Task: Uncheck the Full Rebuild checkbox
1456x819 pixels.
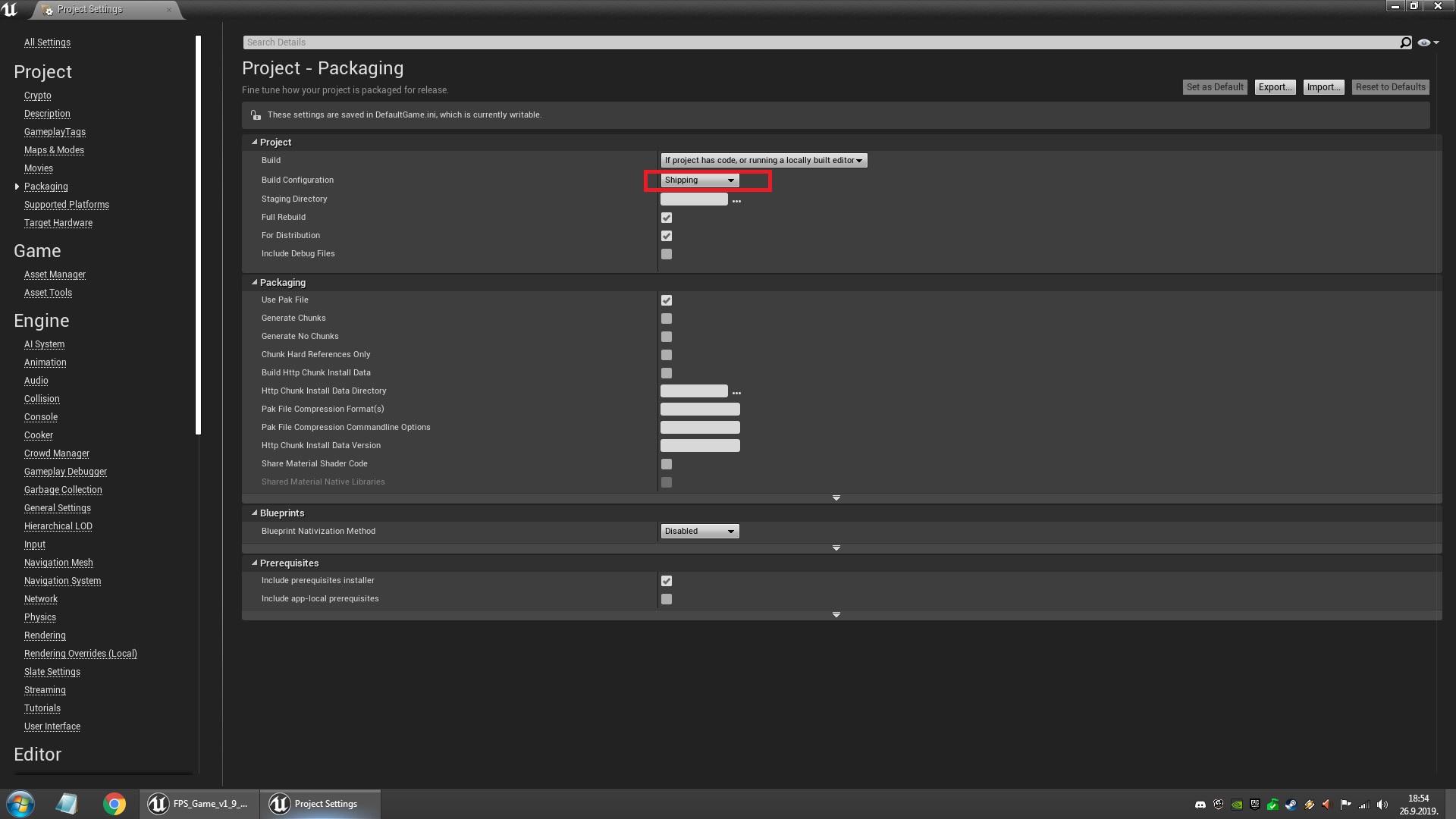Action: 667,218
